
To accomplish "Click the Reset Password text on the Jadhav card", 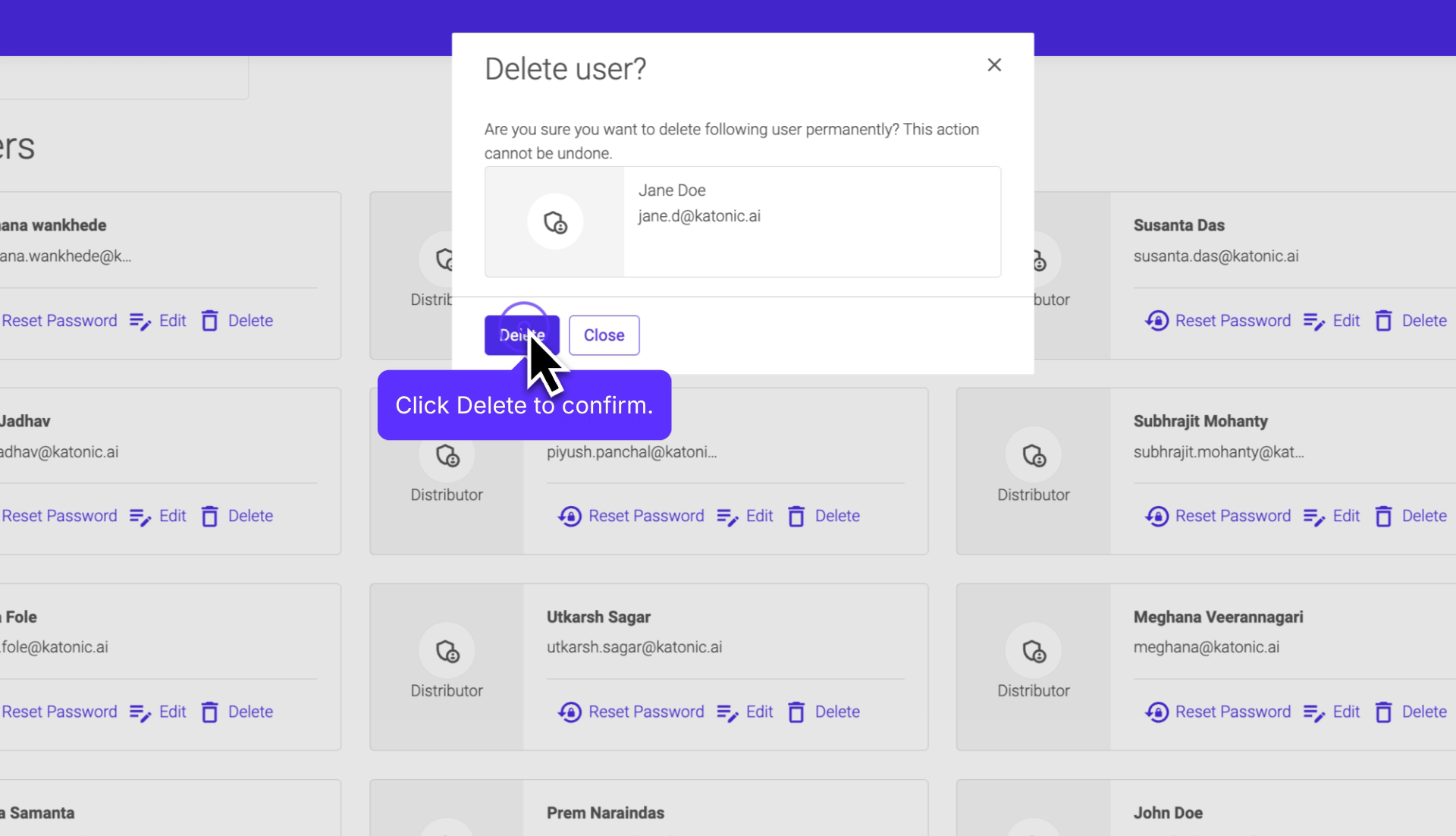I will point(59,516).
